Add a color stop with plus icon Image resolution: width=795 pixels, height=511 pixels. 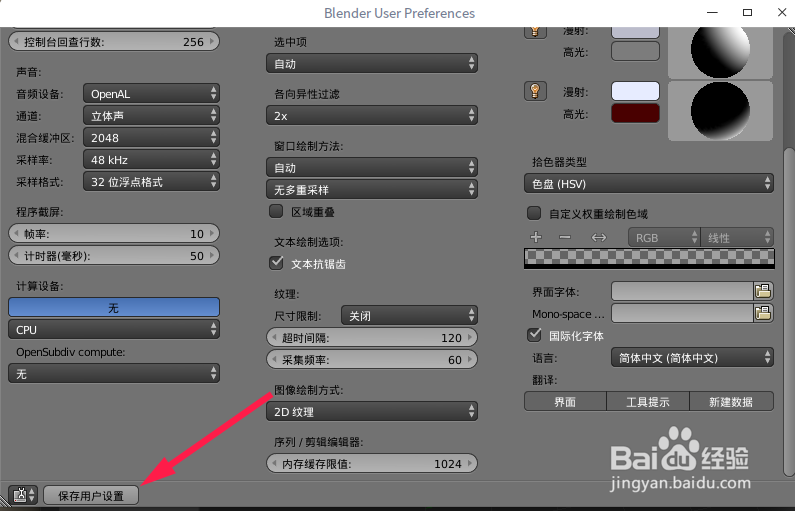tap(536, 237)
